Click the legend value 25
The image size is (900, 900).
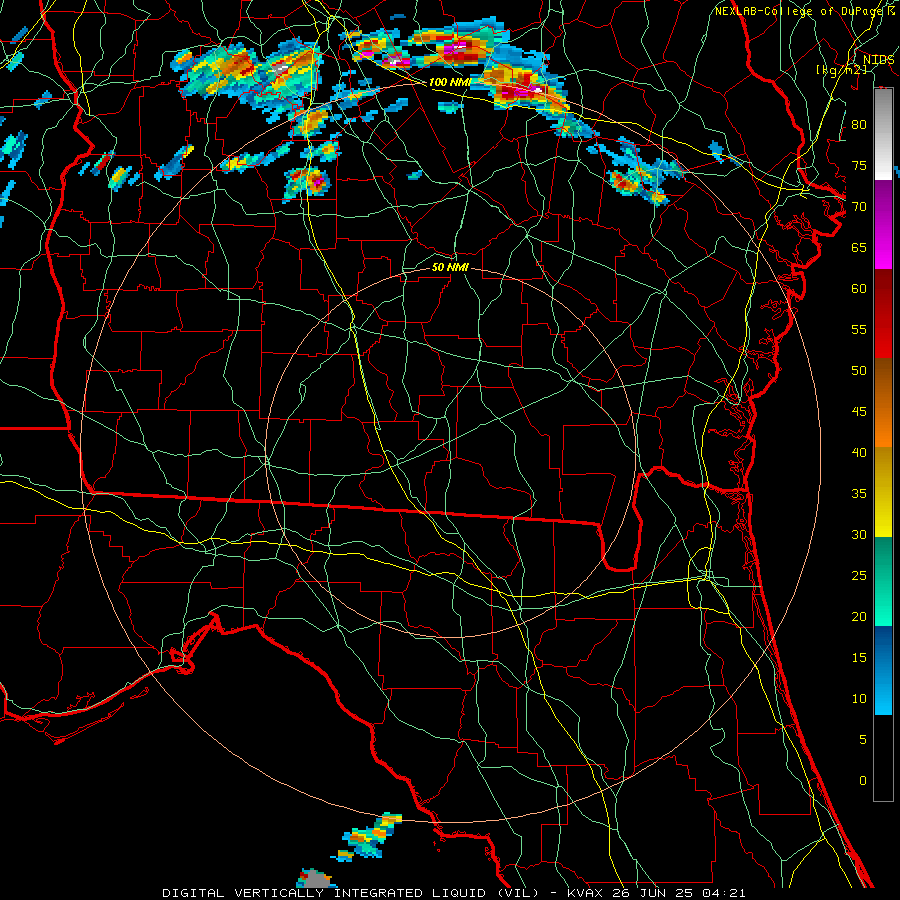click(x=859, y=576)
